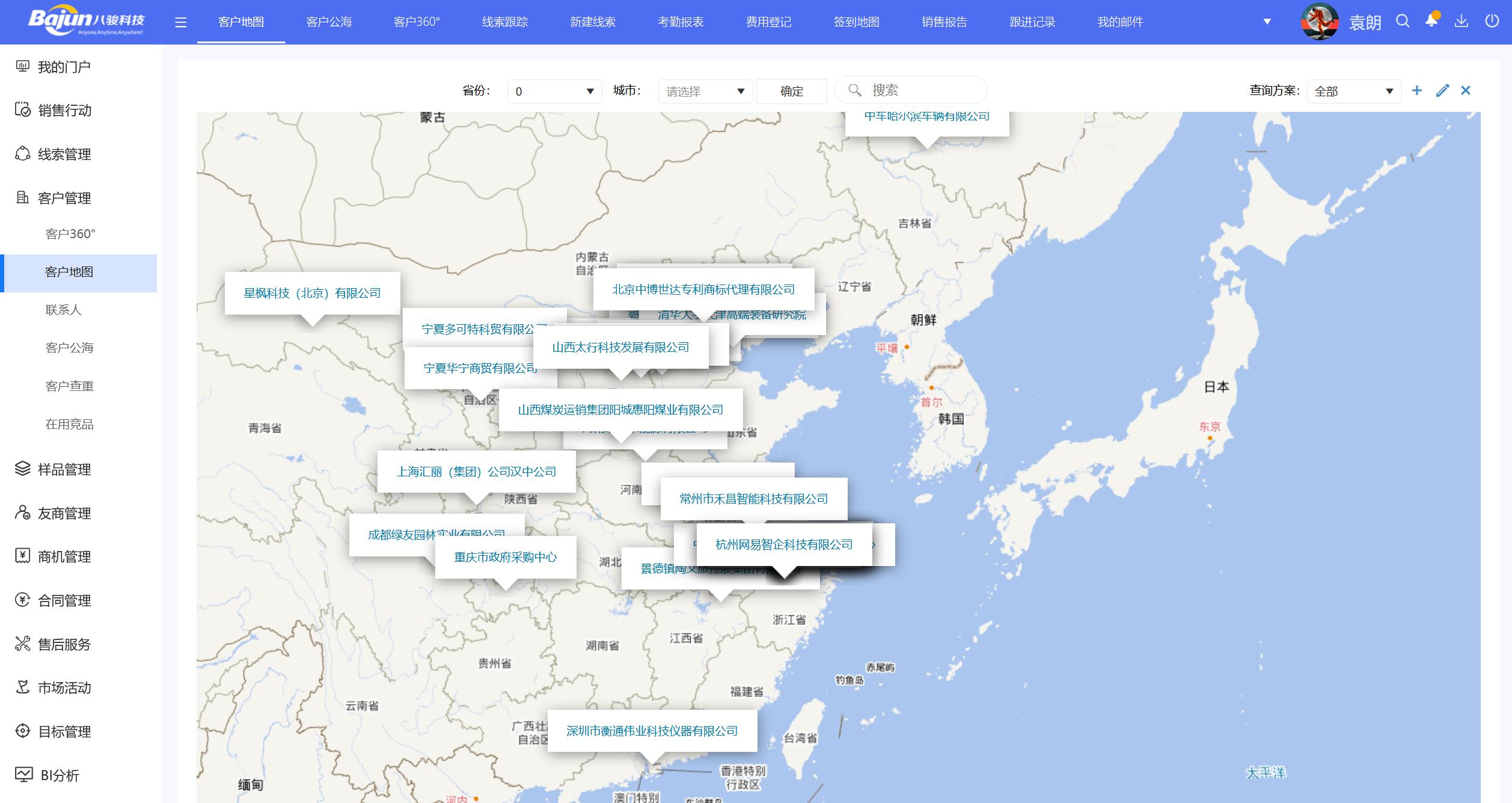Screen dimensions: 1512x803
Task: Click the header search magnifier icon
Action: (1403, 22)
